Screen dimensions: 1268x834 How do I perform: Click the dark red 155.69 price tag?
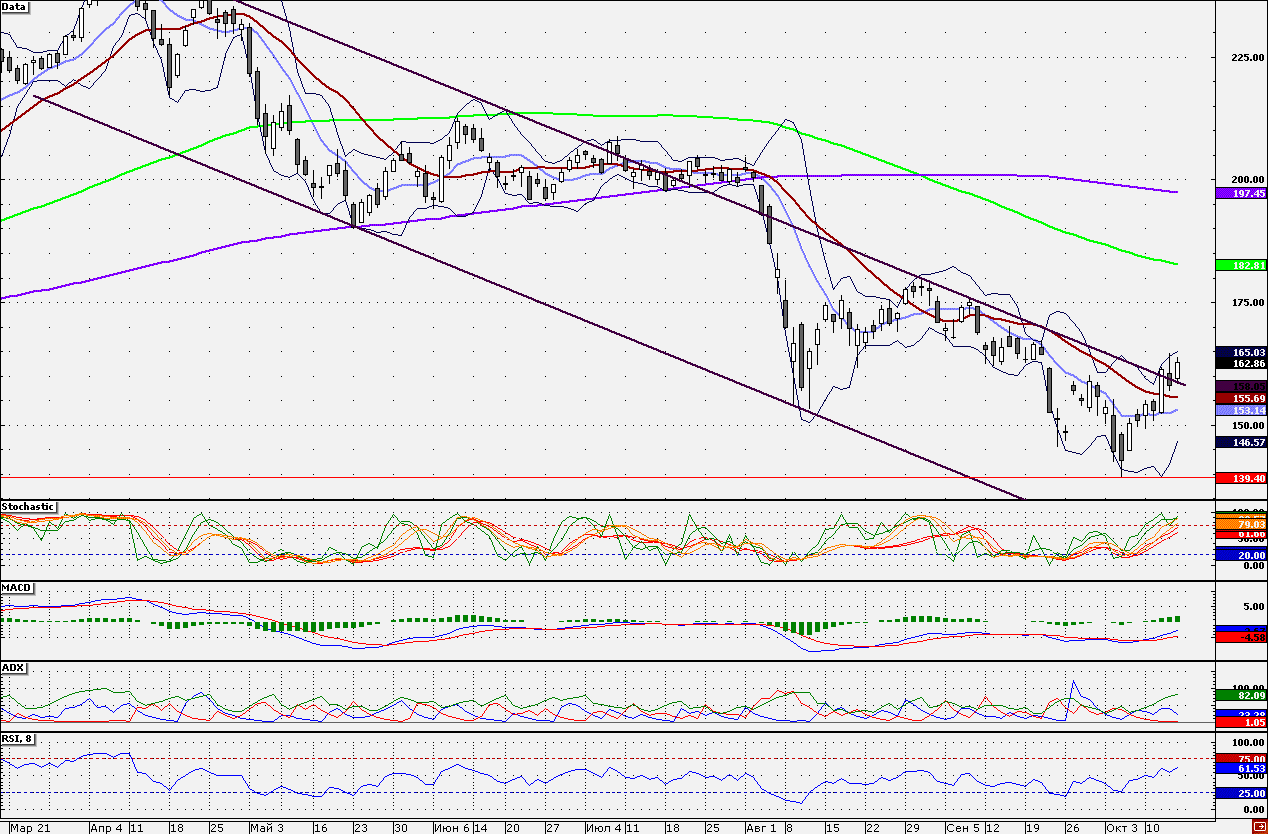point(1241,398)
